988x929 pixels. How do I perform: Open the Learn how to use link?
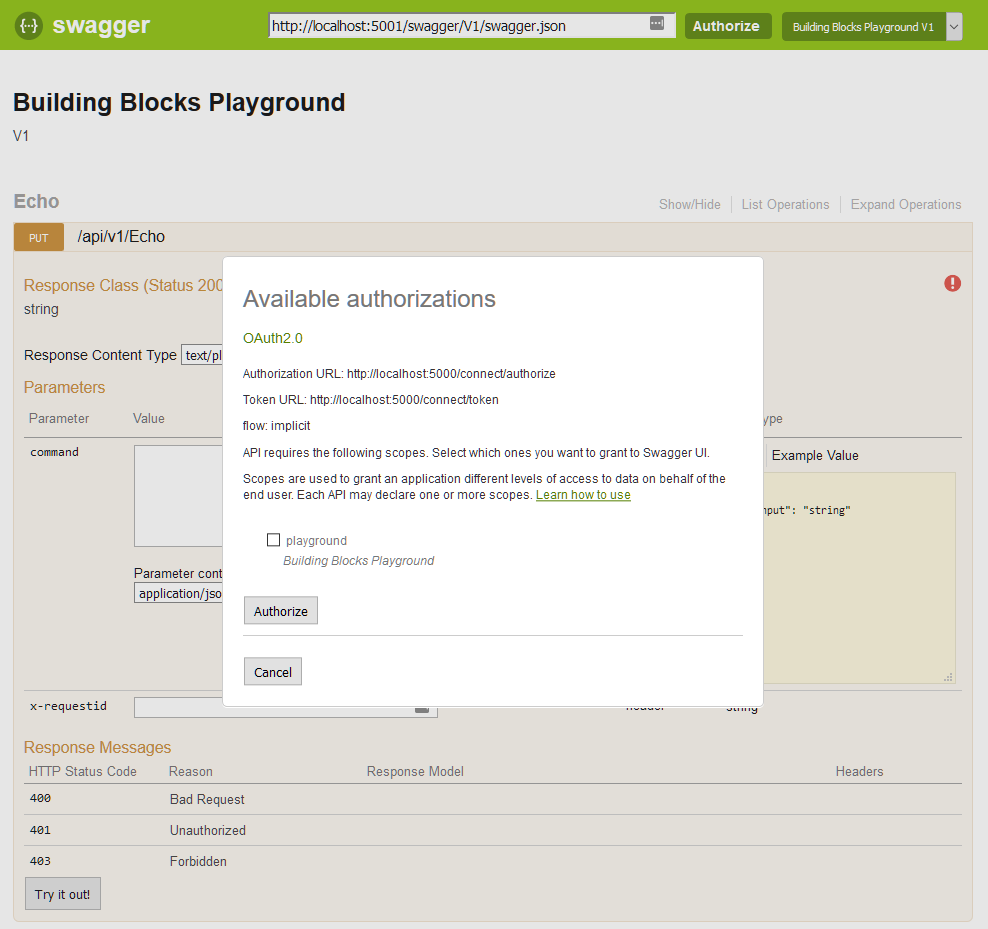(583, 495)
